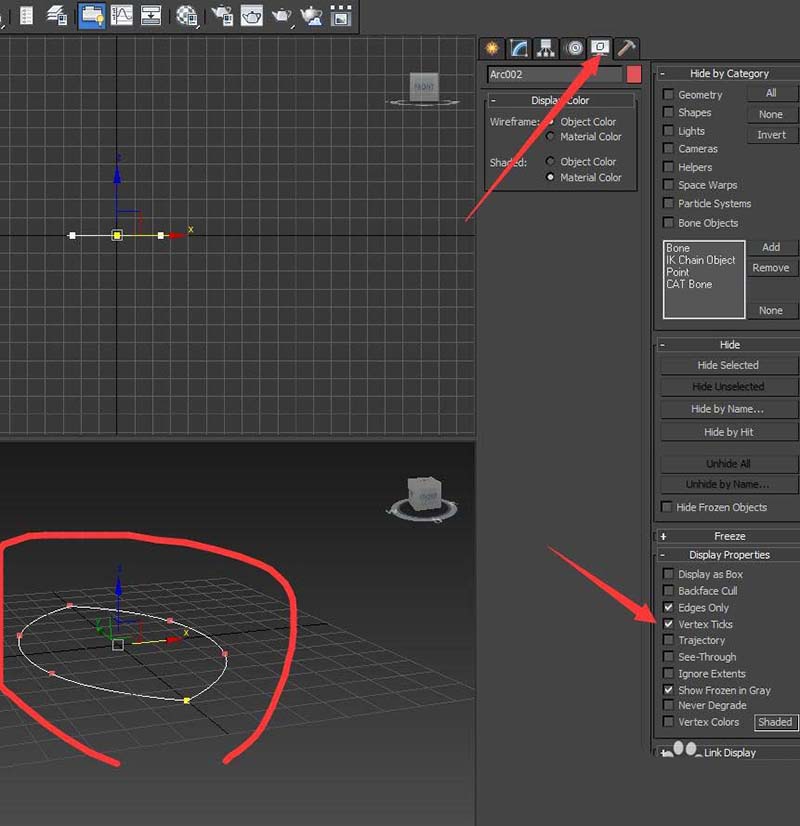Open the Utilities hammer tab
Image resolution: width=800 pixels, height=826 pixels.
click(626, 48)
